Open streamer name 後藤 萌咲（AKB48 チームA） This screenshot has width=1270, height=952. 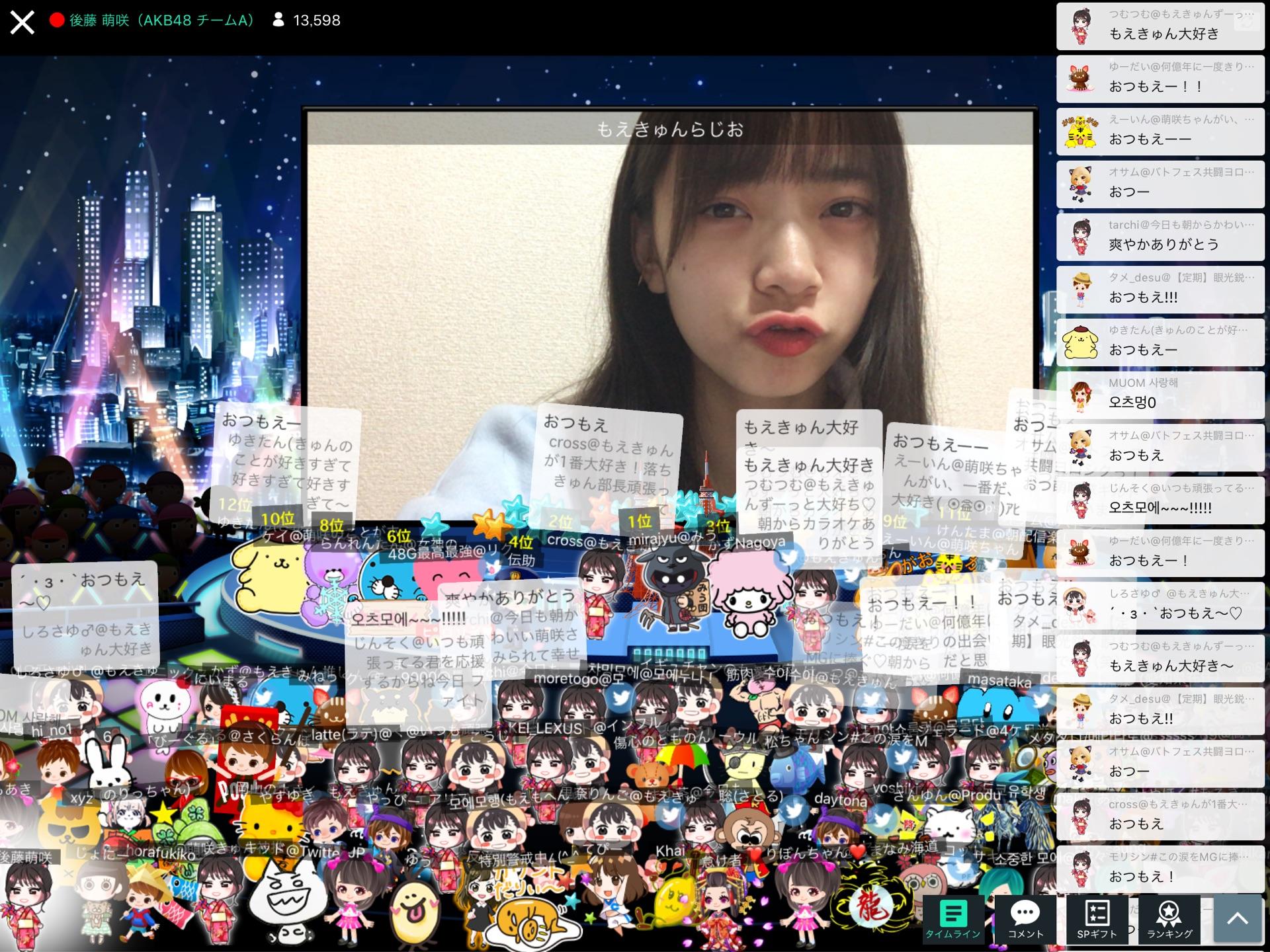pos(161,20)
